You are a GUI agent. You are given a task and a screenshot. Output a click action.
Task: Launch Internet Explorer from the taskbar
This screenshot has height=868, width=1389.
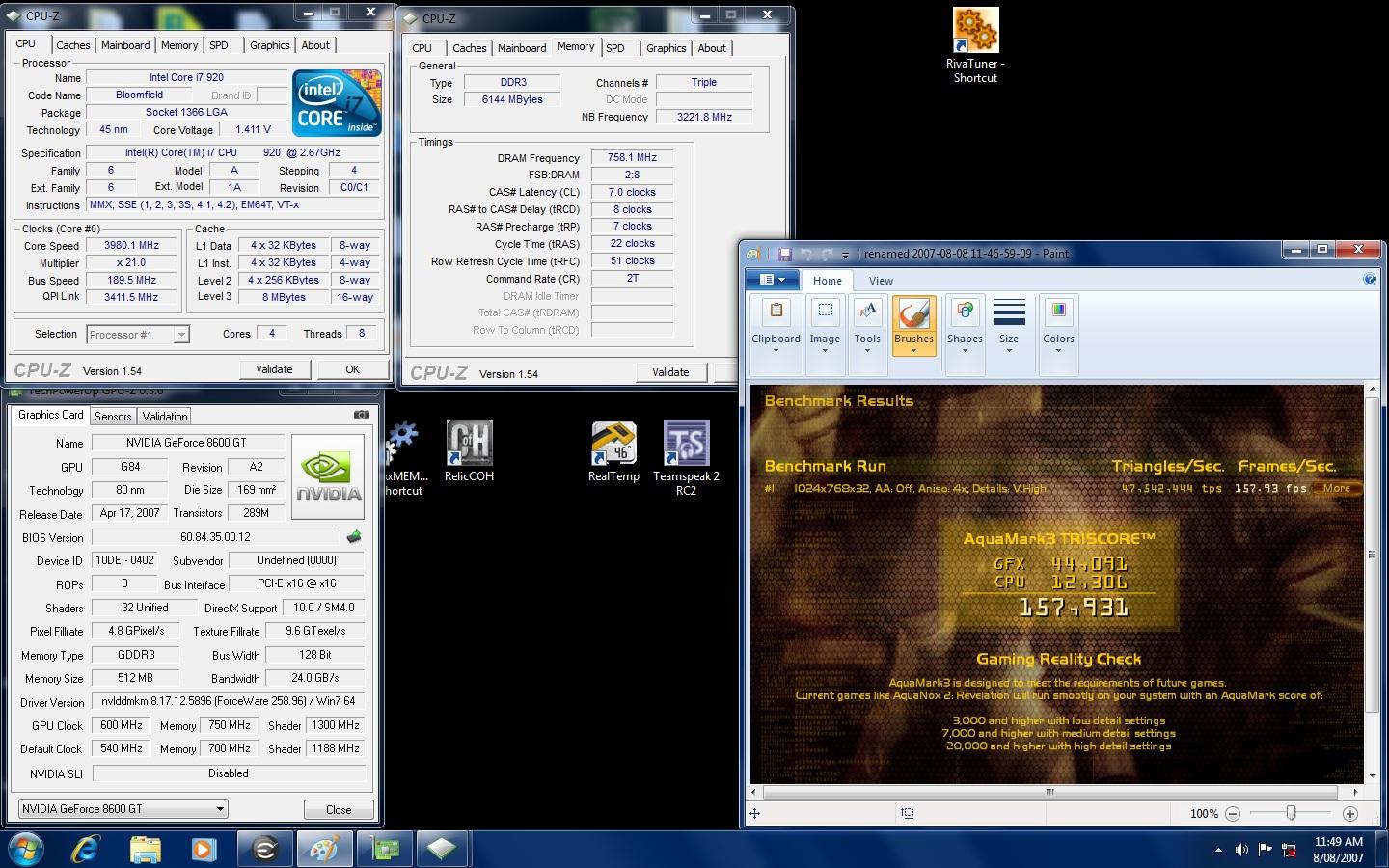(x=86, y=849)
